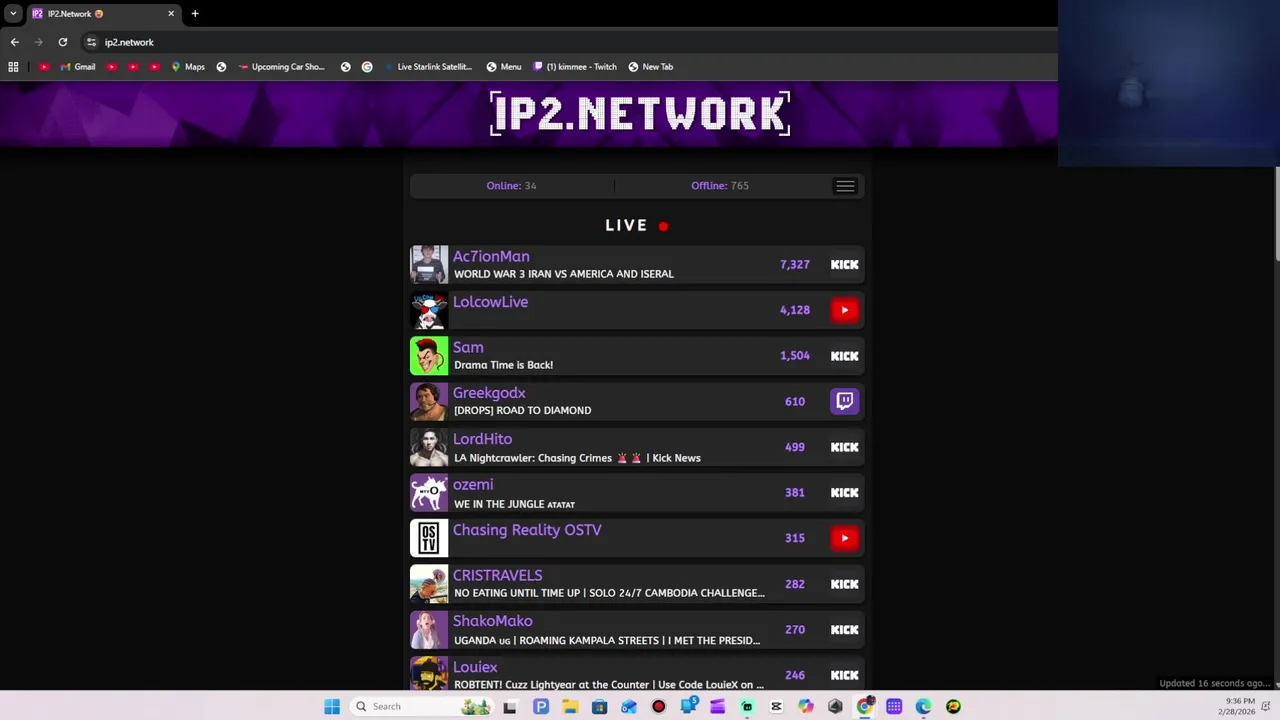Image resolution: width=1280 pixels, height=720 pixels.
Task: Open the tab search dropdown arrow
Action: 13,13
